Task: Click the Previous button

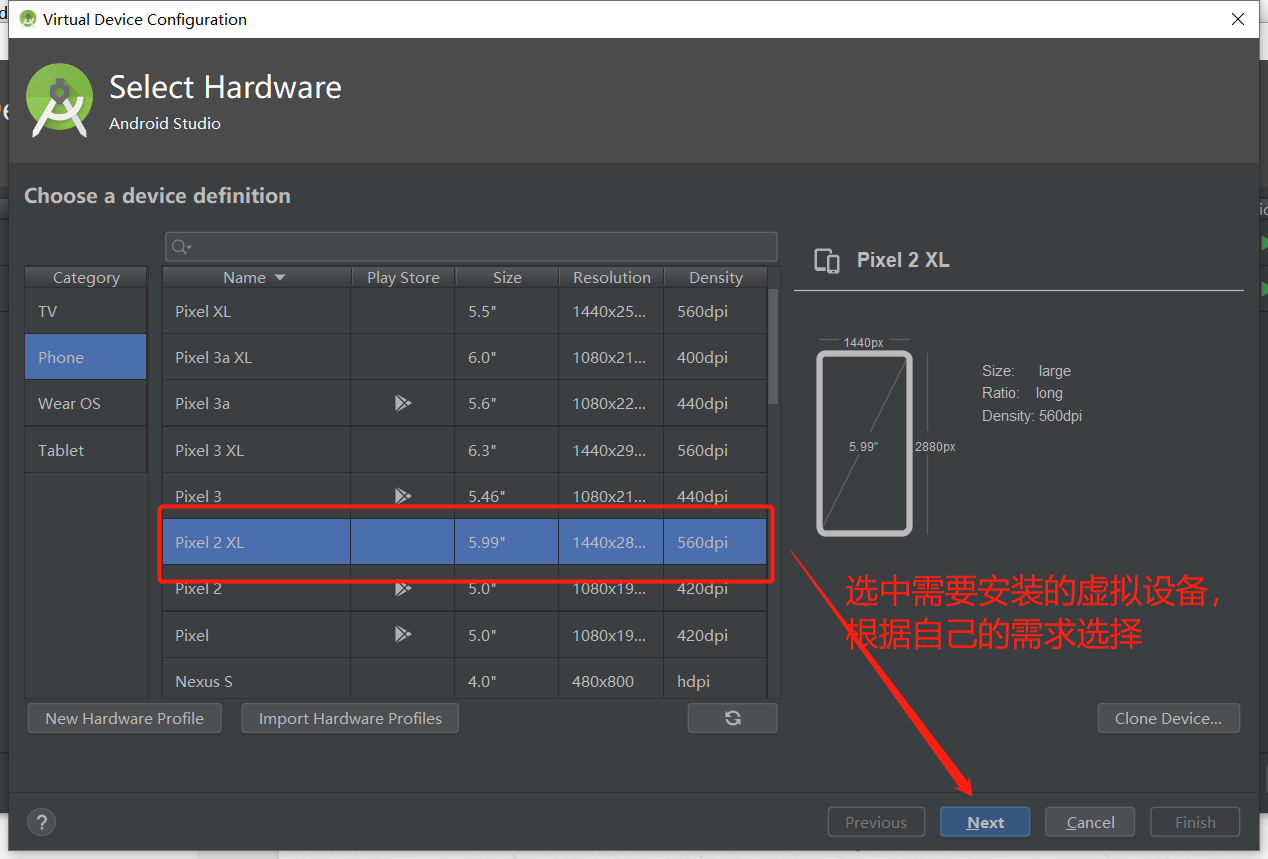Action: pyautogui.click(x=875, y=822)
